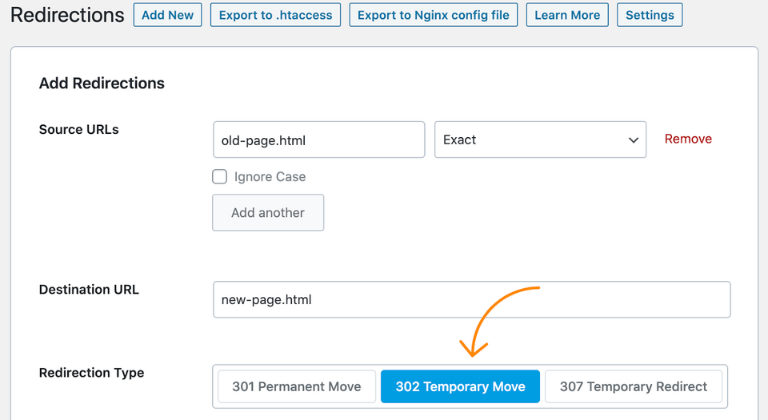
Task: Choose the 302 Temporary Move option
Action: 460,387
